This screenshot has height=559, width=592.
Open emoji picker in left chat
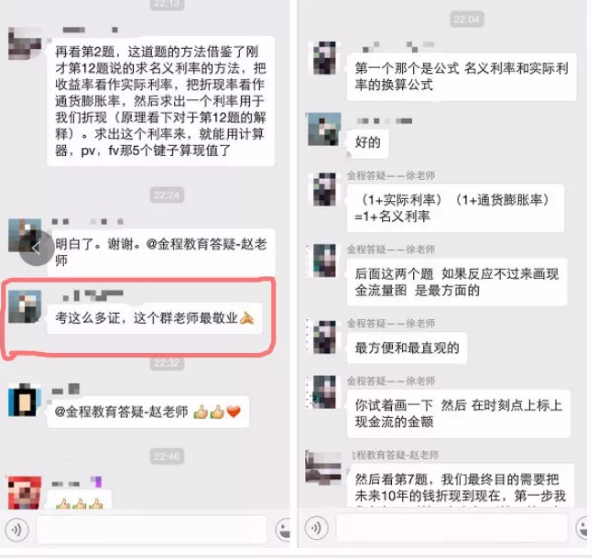pos(283,530)
